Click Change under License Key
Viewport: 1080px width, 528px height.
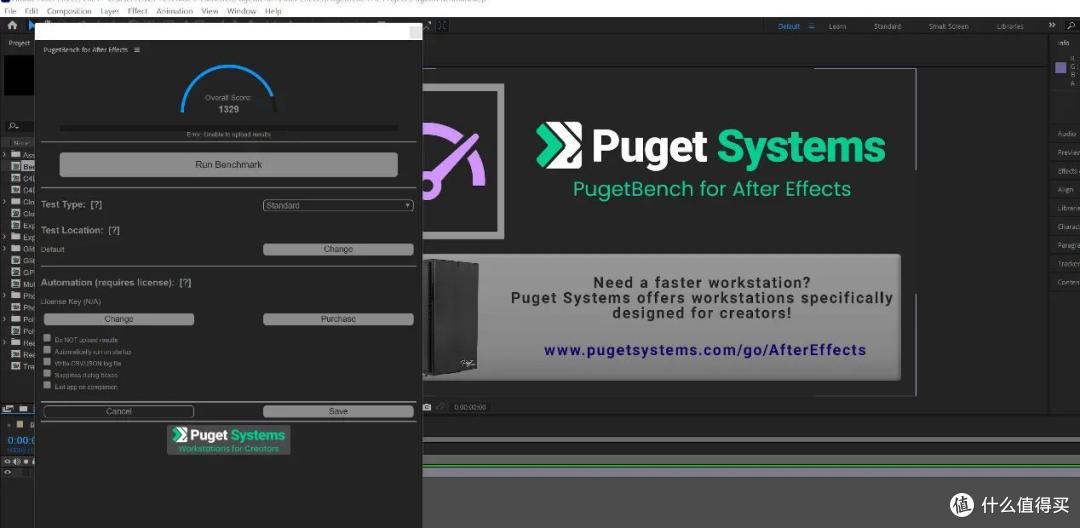(x=119, y=319)
